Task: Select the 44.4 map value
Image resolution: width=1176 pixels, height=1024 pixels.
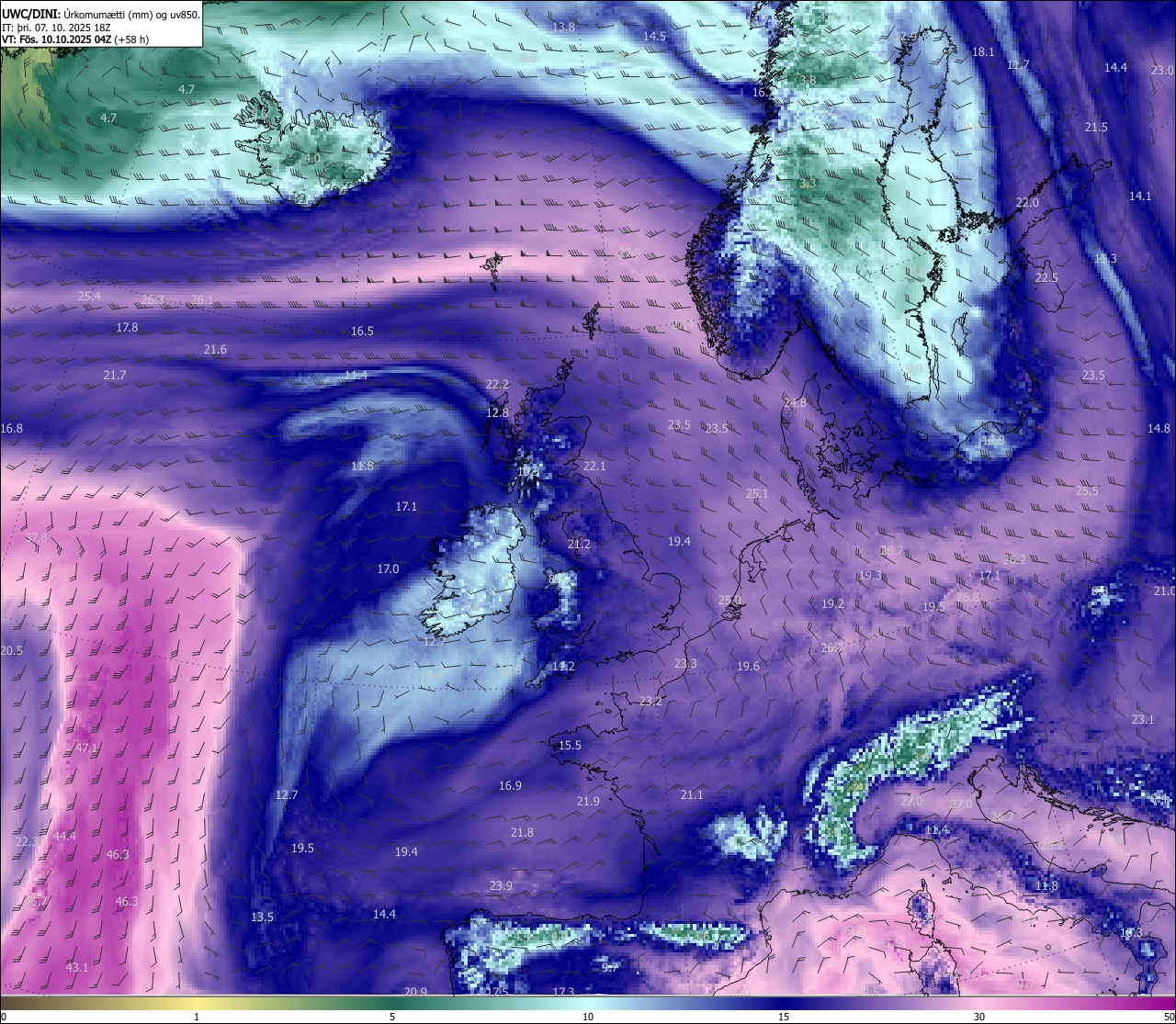Action: 64,836
